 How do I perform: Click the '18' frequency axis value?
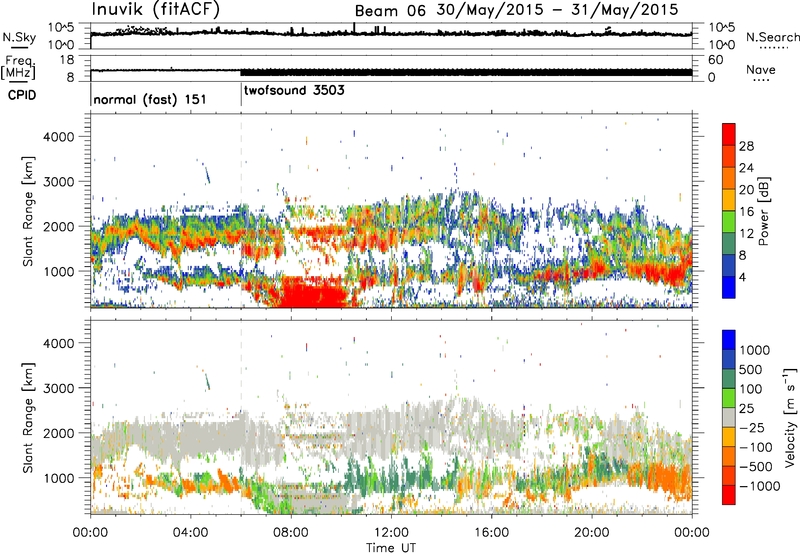coord(67,60)
